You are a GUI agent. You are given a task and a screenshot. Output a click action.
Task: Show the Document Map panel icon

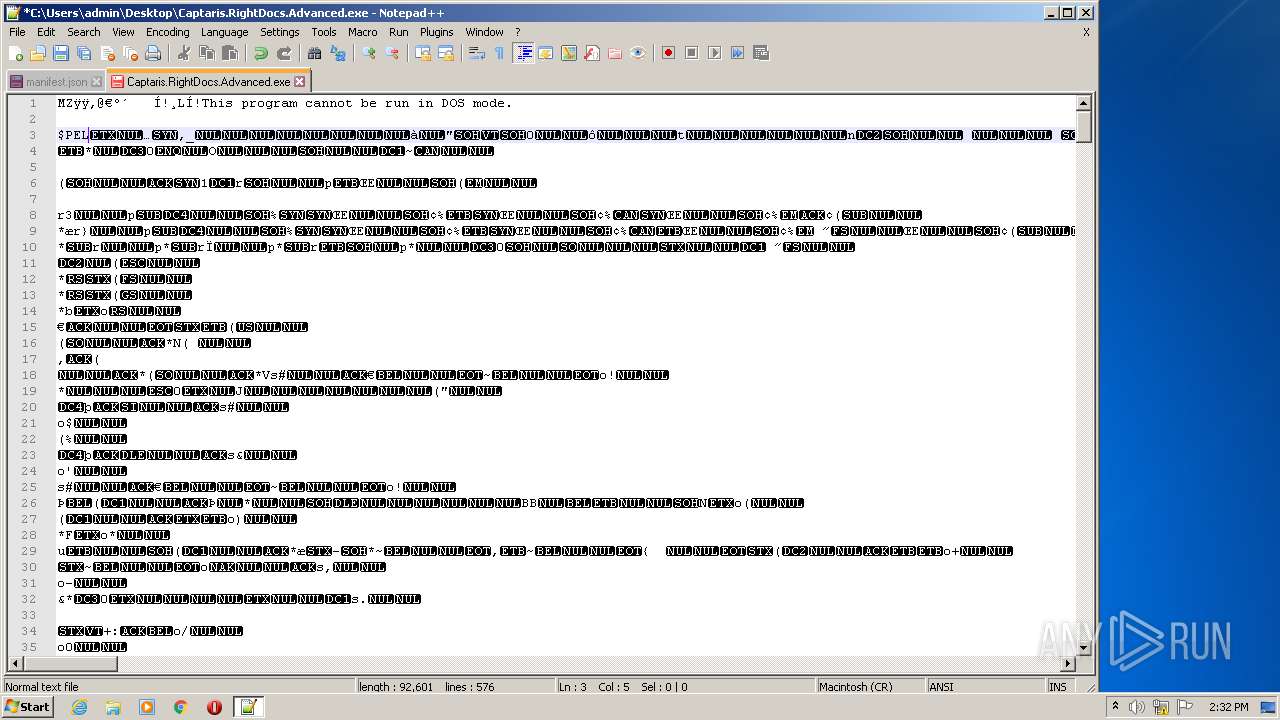click(x=568, y=53)
